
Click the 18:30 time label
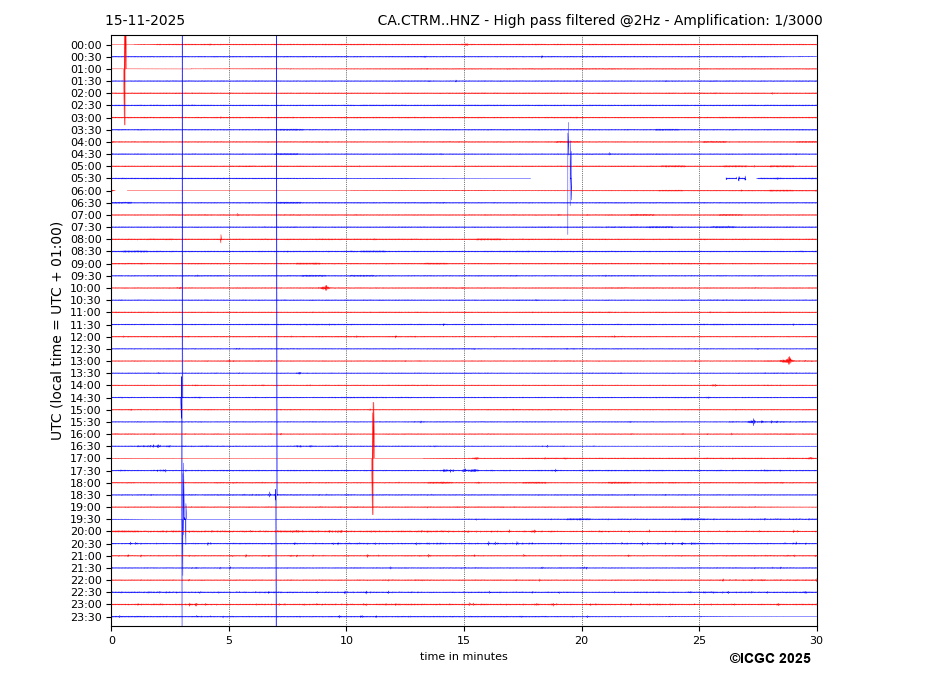point(86,495)
